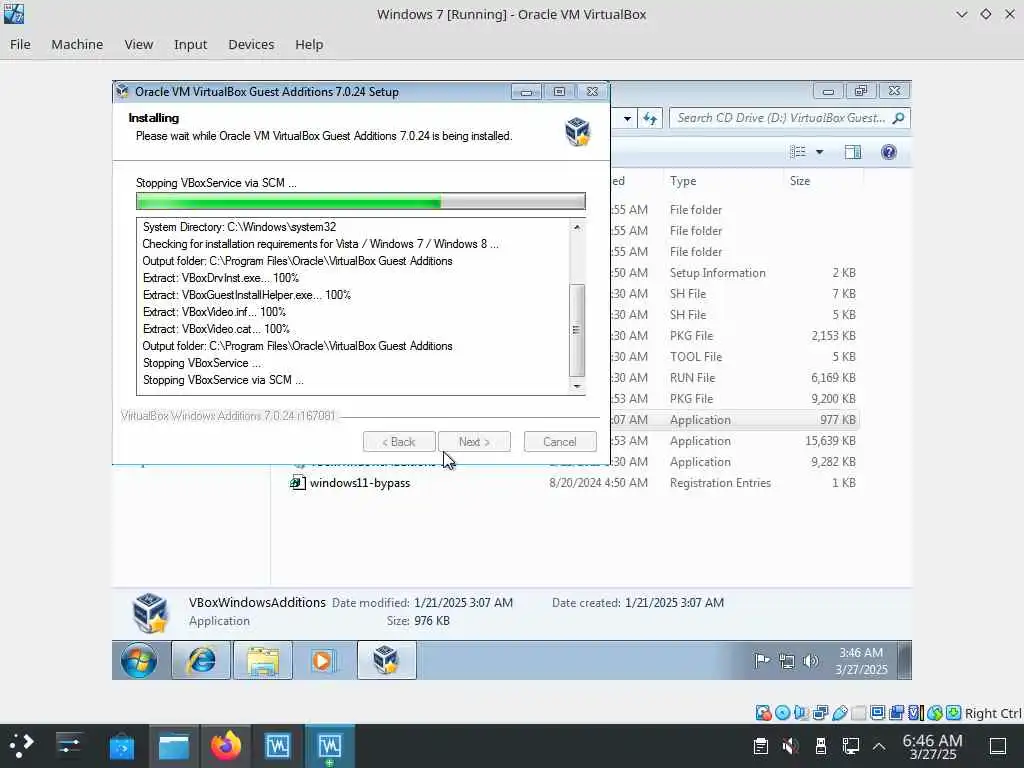Open the Devices menu
Viewport: 1024px width, 768px height.
(x=251, y=44)
